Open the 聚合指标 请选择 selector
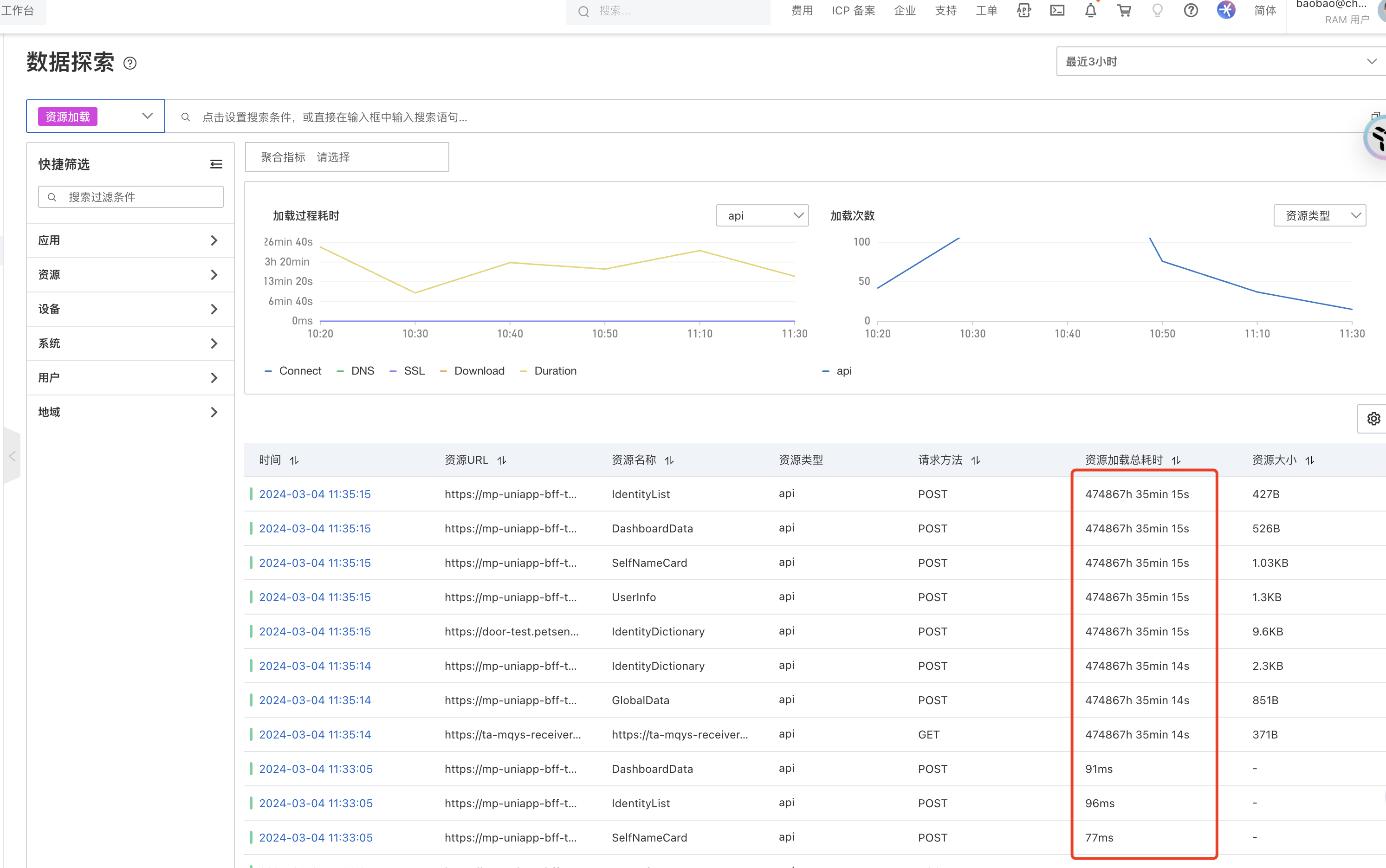 click(x=347, y=157)
